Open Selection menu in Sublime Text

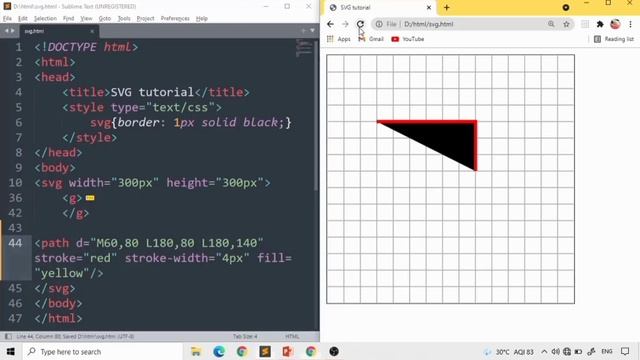click(45, 18)
